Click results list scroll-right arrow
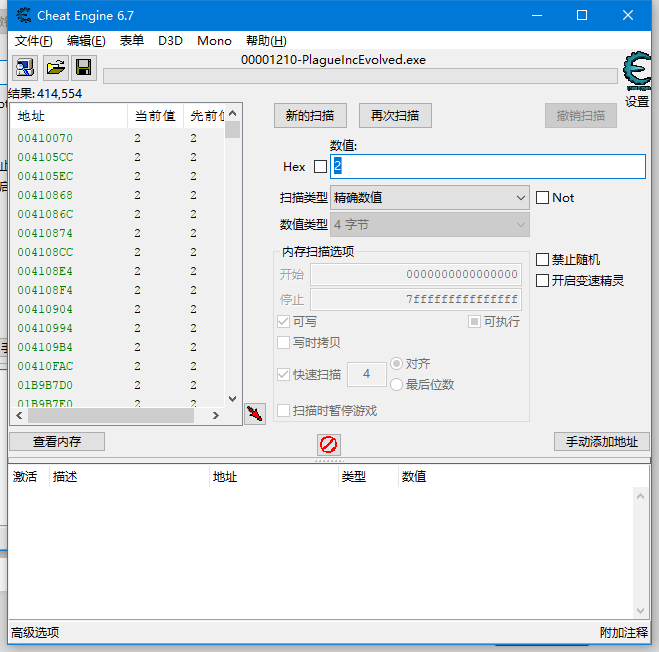The width and height of the screenshot is (659, 652). [x=216, y=415]
